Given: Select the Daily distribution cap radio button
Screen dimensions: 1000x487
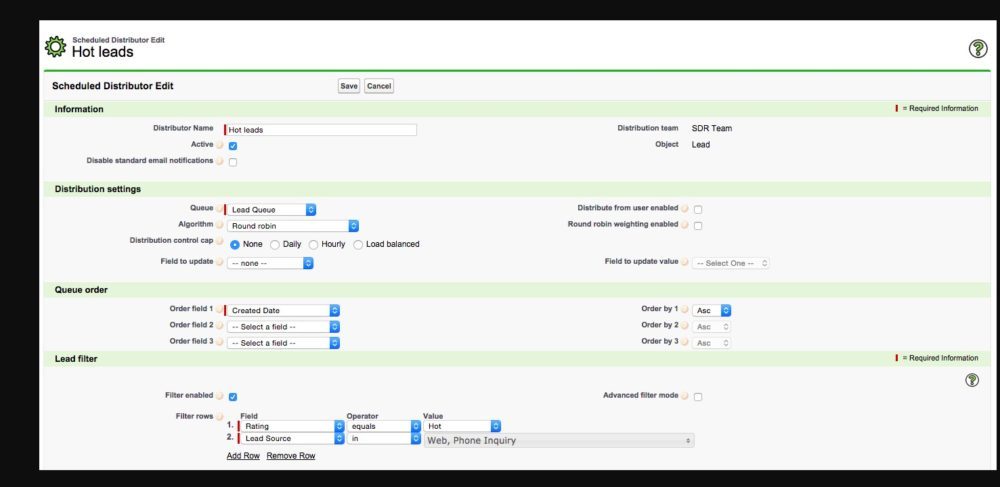Looking at the screenshot, I should point(275,244).
